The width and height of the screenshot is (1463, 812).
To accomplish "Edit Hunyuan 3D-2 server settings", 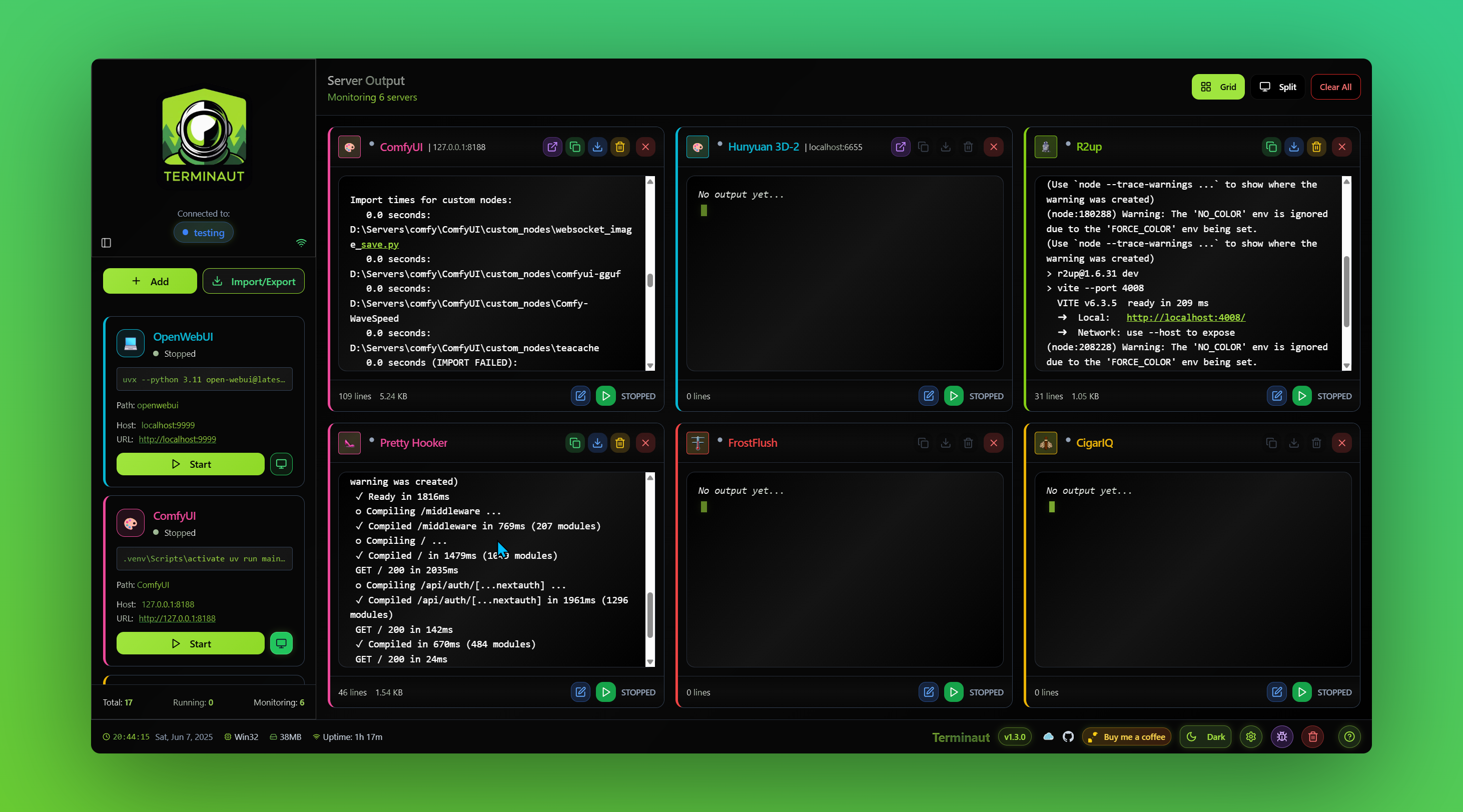I will [x=929, y=396].
